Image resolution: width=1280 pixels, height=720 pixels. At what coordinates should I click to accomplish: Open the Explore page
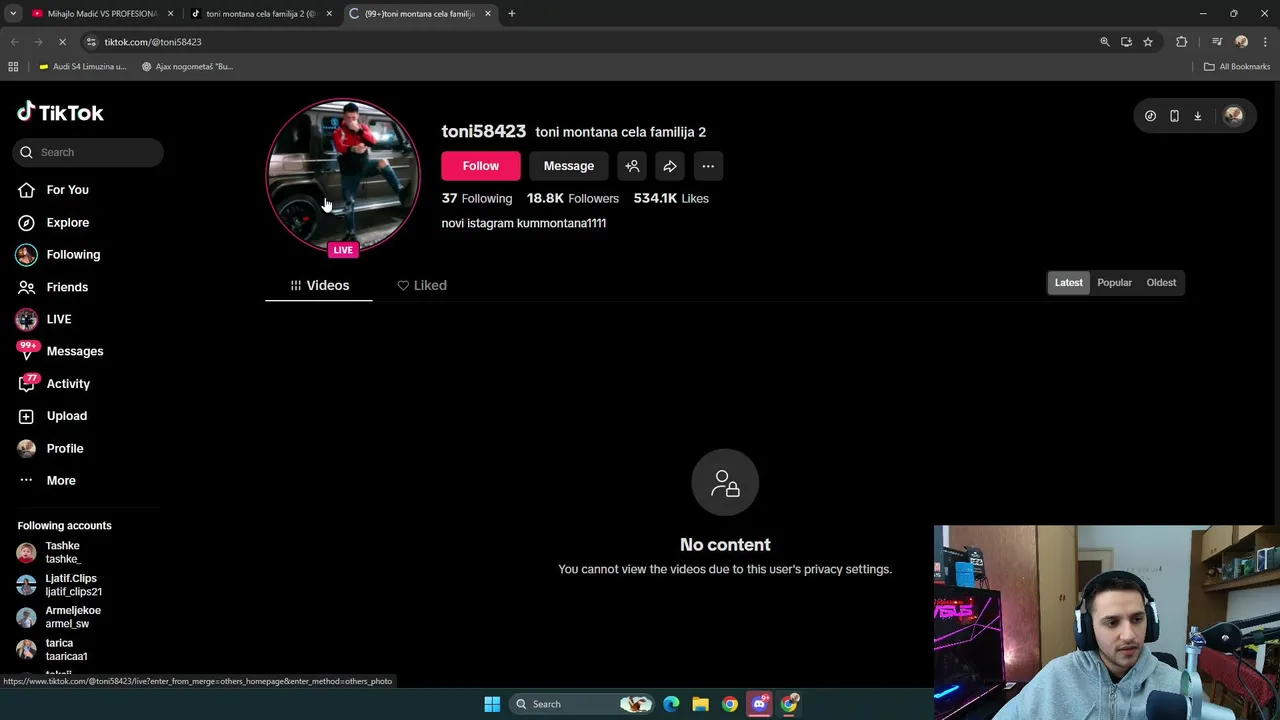pos(53,222)
